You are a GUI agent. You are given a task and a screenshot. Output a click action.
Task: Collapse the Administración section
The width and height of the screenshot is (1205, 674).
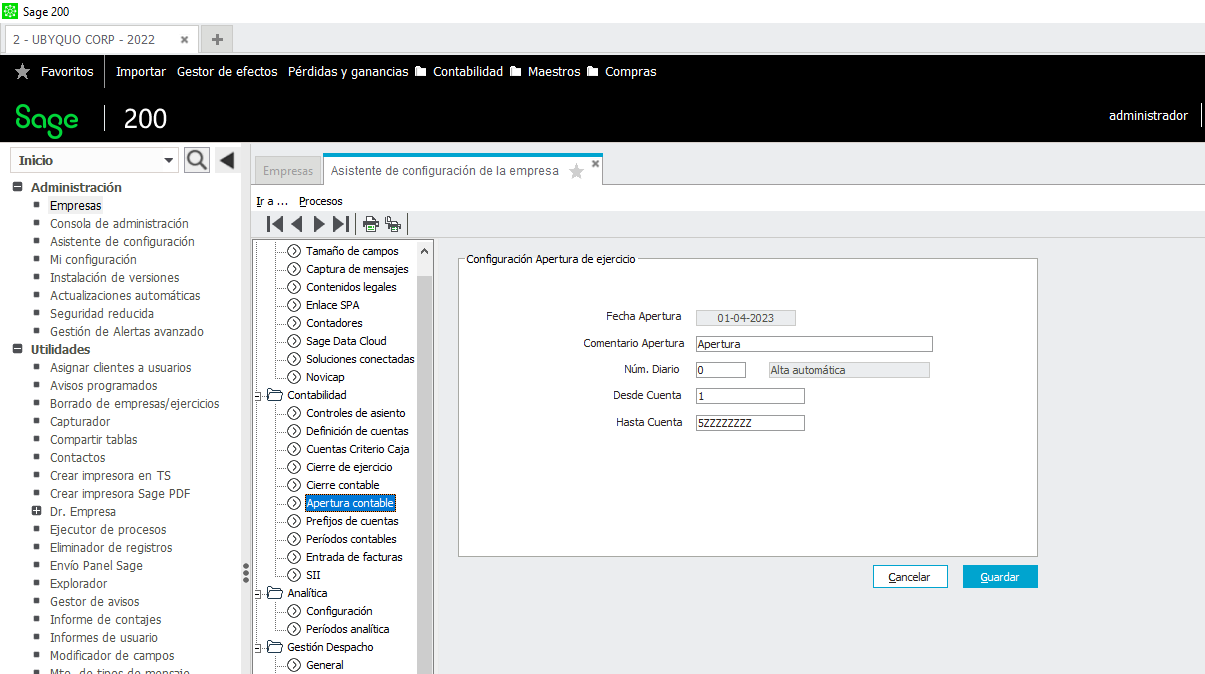[x=17, y=187]
